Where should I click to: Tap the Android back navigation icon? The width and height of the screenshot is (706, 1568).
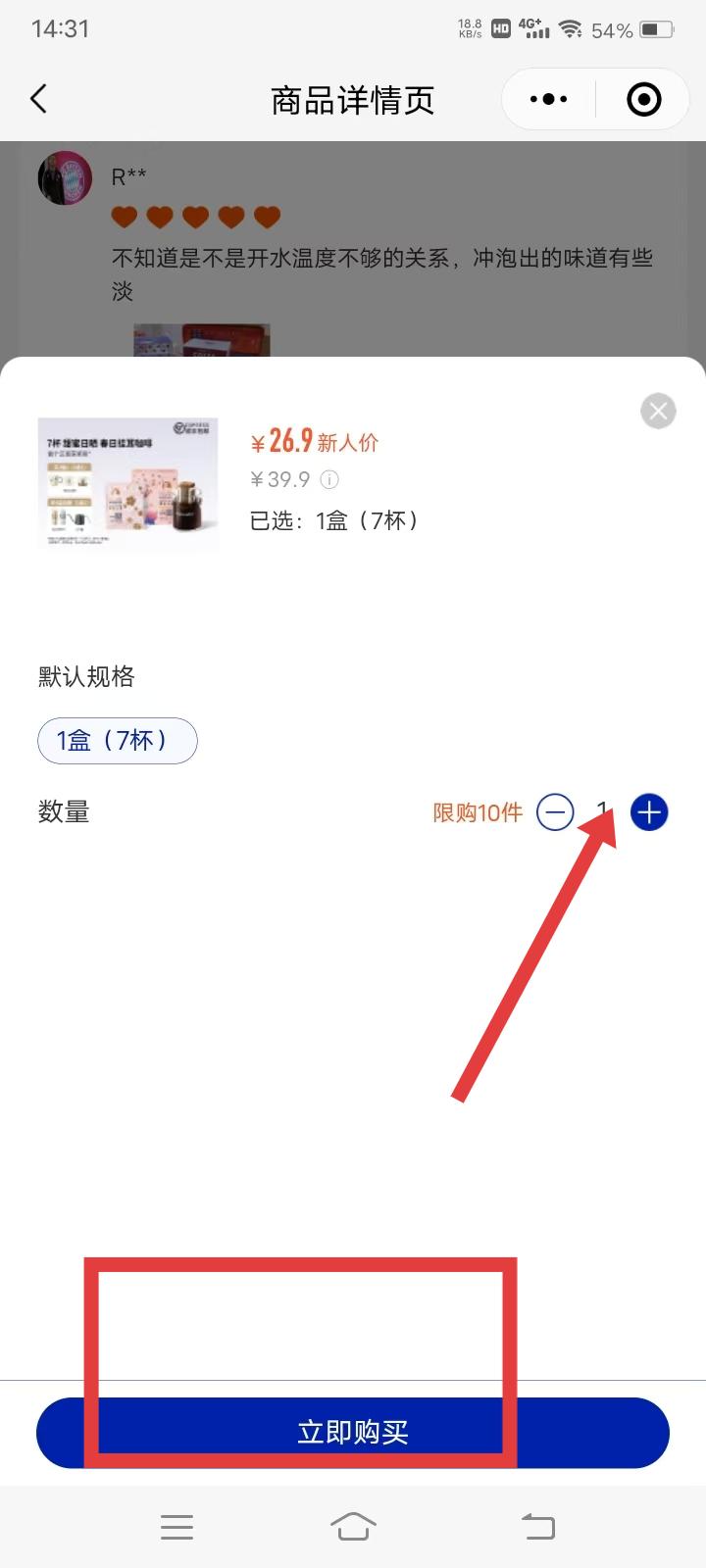[537, 1527]
